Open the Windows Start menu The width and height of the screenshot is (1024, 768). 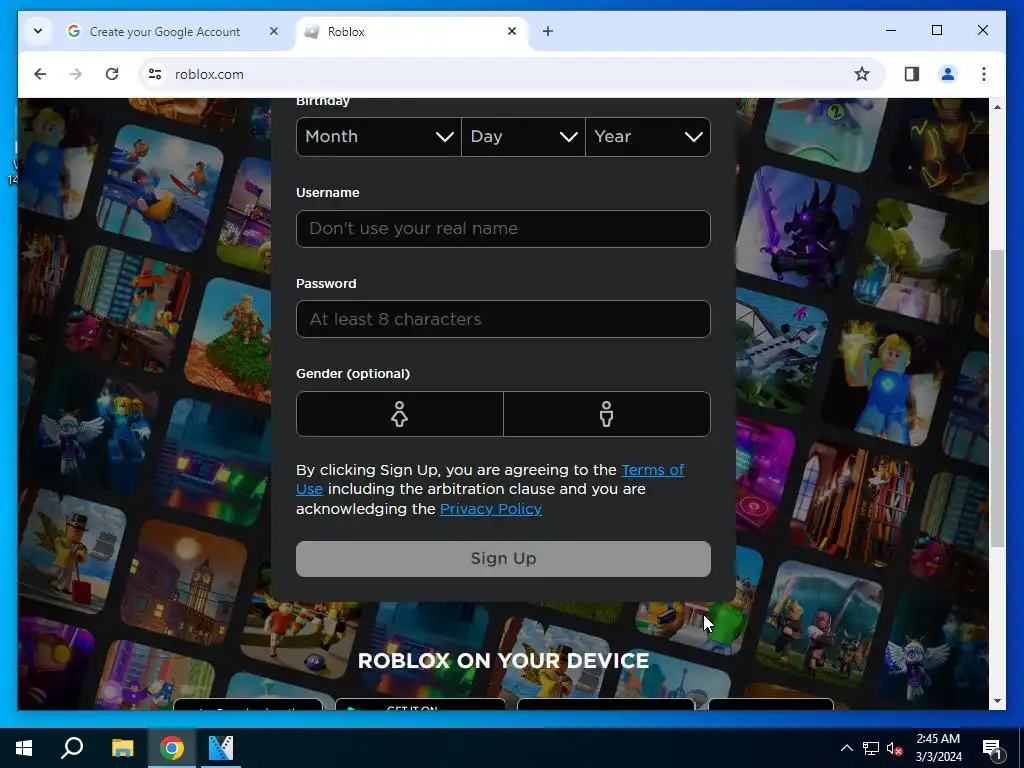tap(24, 748)
